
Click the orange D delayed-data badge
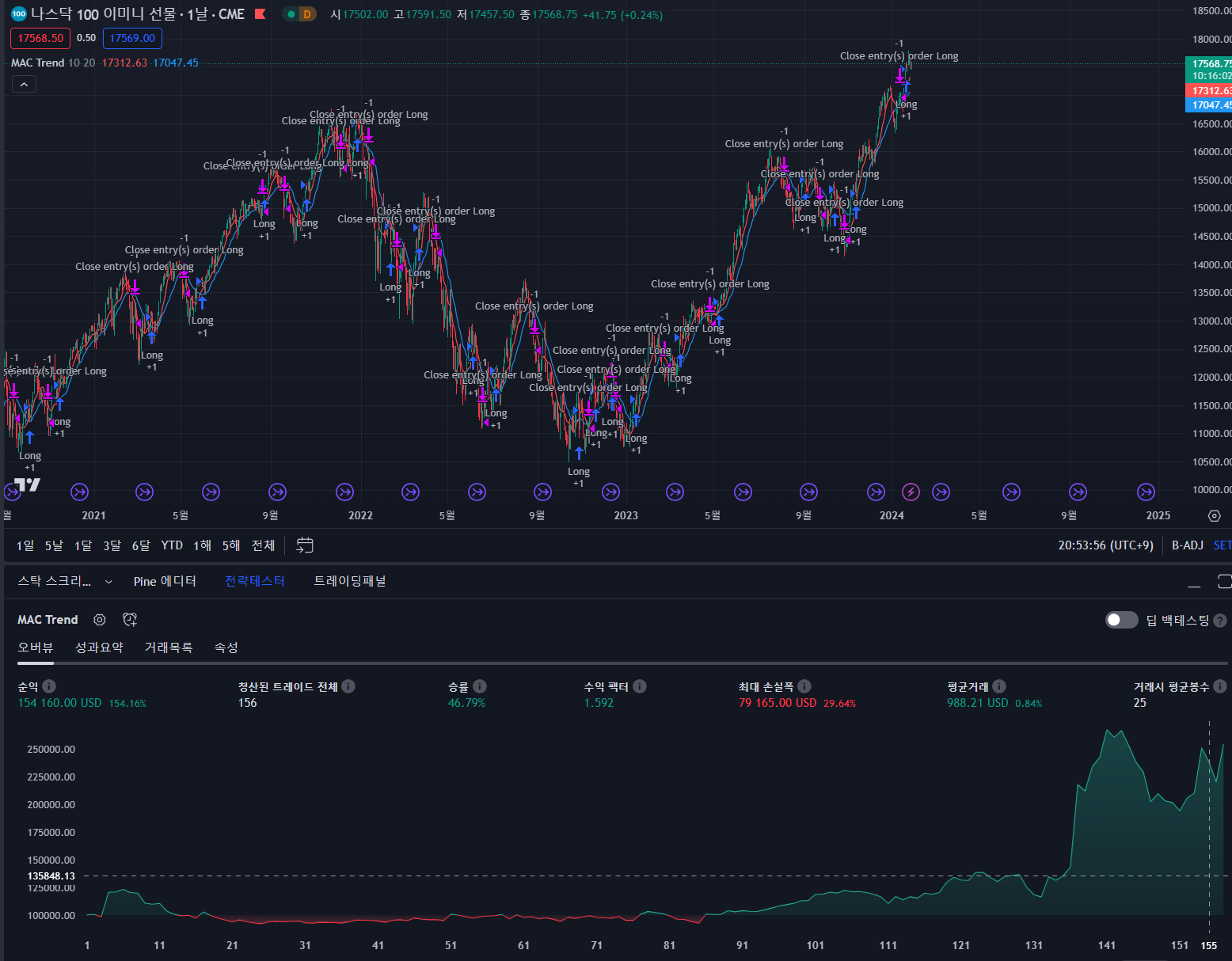point(307,14)
